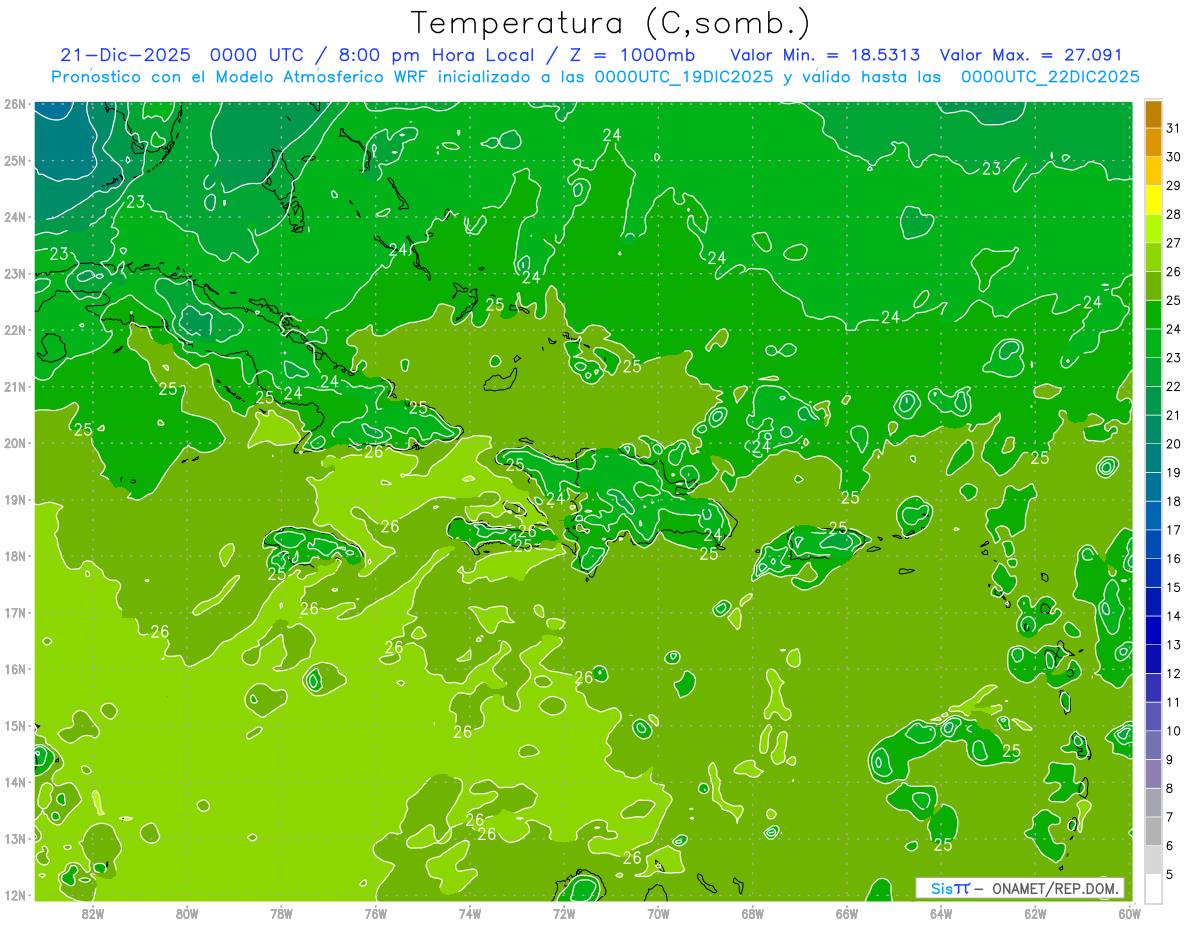Click the "80W" longitude axis label
Viewport: 1200px width, 927px height.
point(187,913)
